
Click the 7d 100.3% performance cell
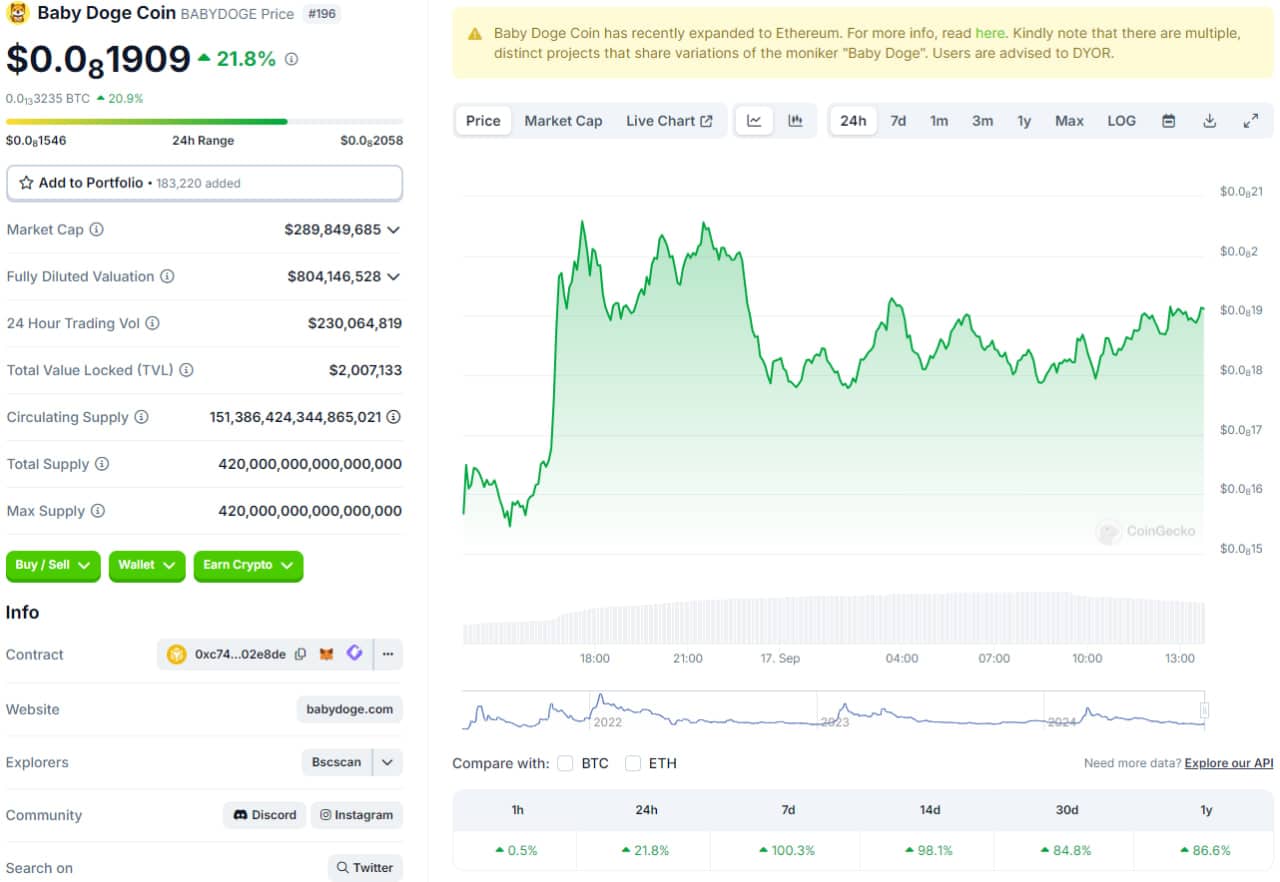click(788, 850)
